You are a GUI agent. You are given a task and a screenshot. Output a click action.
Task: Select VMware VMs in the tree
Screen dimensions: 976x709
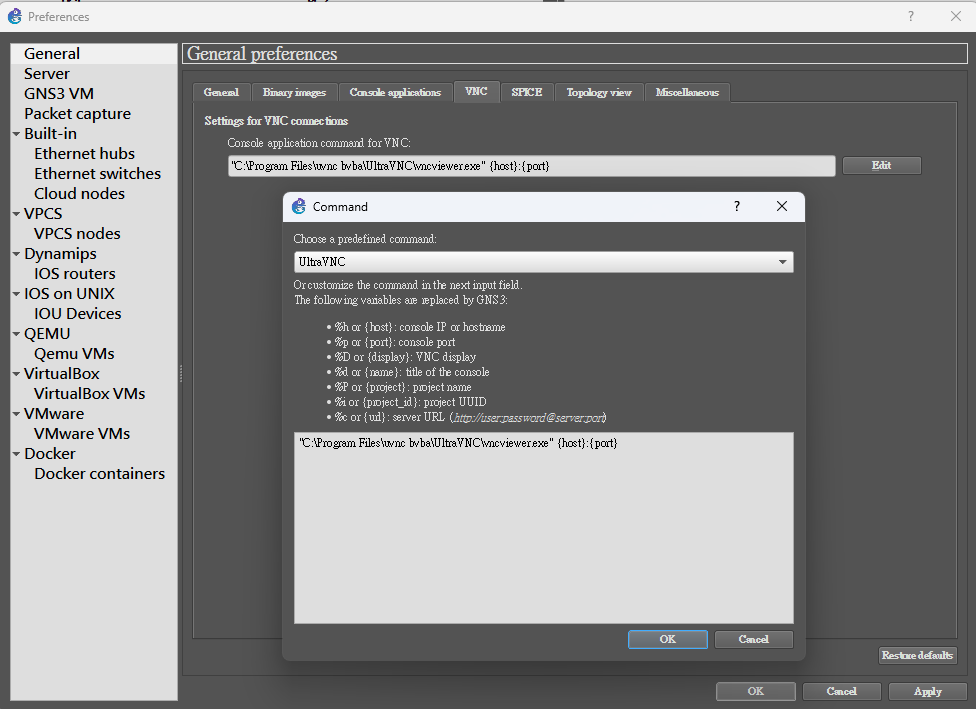coord(82,434)
